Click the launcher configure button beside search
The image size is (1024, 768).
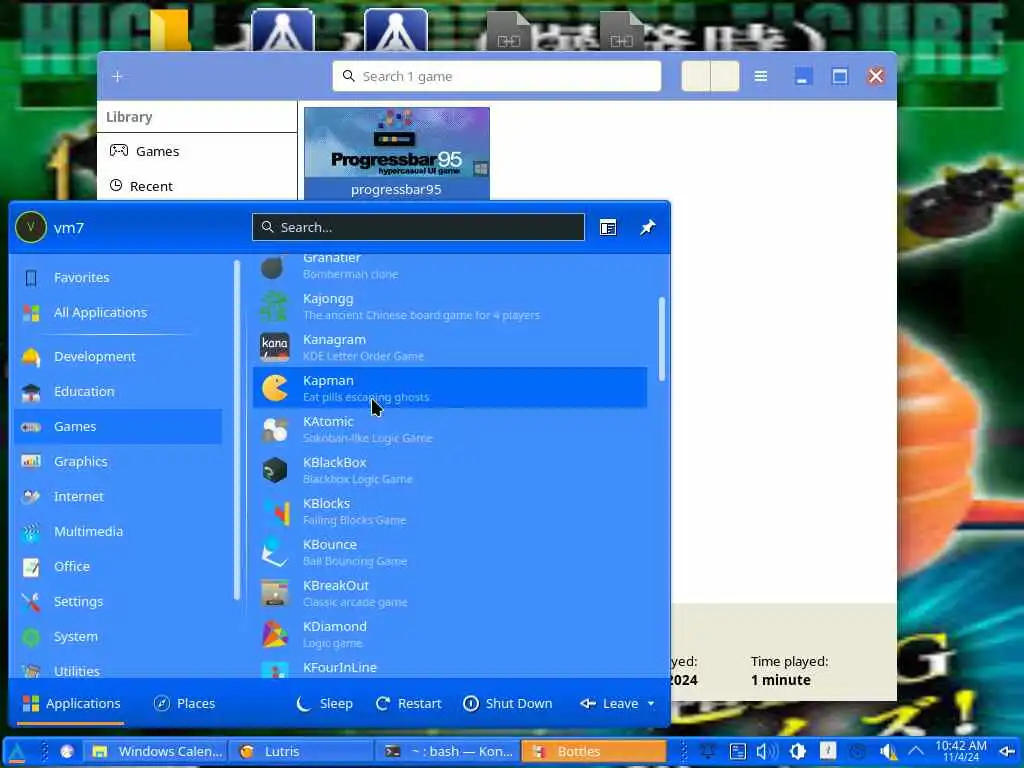click(608, 227)
